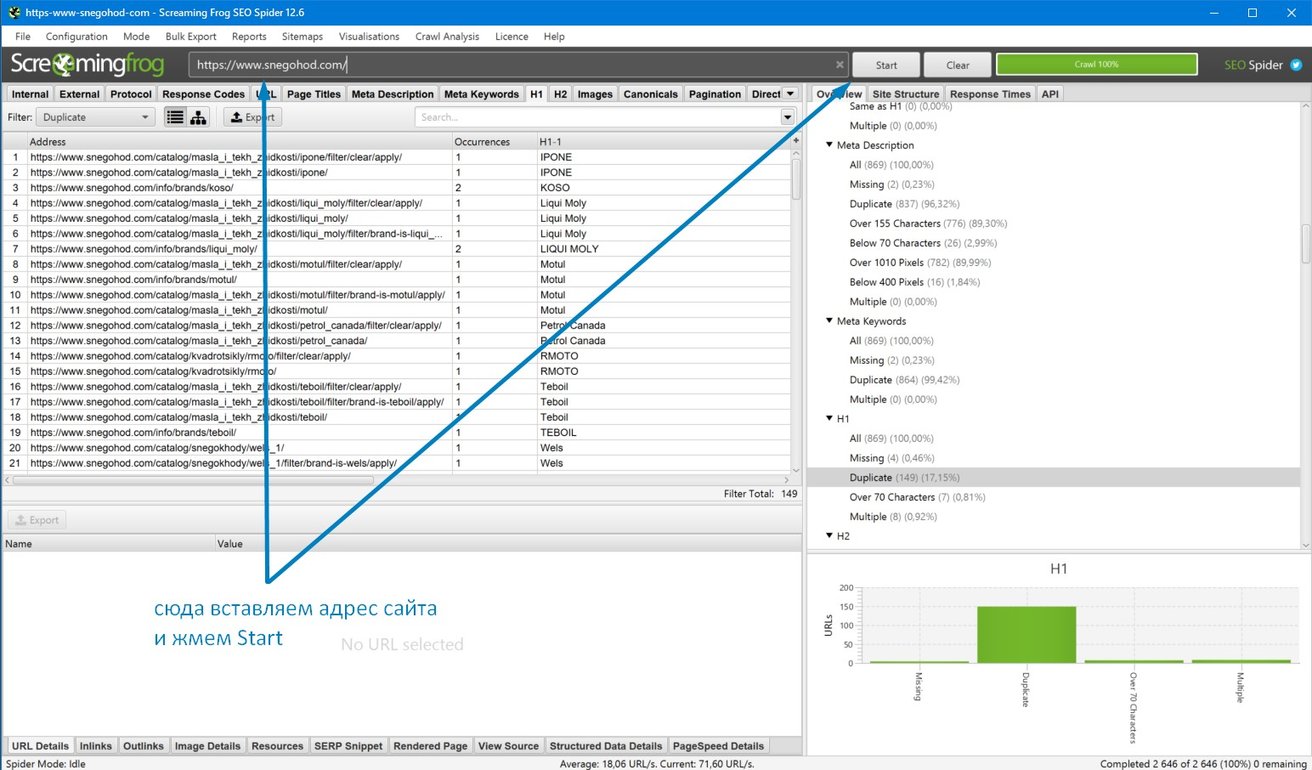Viewport: 1312px width, 770px height.
Task: Open the Mode menu
Action: [x=136, y=36]
